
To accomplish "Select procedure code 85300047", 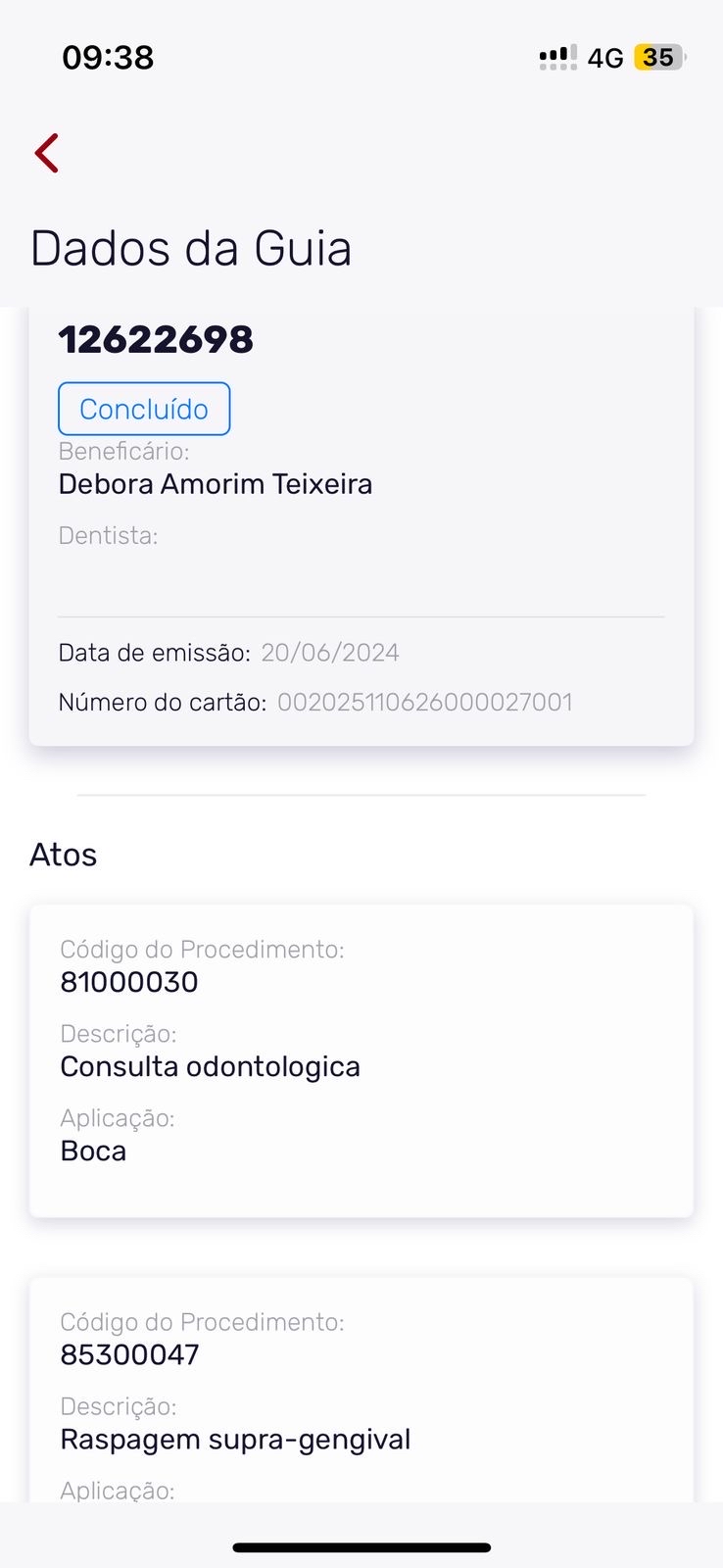I will pos(129,1354).
